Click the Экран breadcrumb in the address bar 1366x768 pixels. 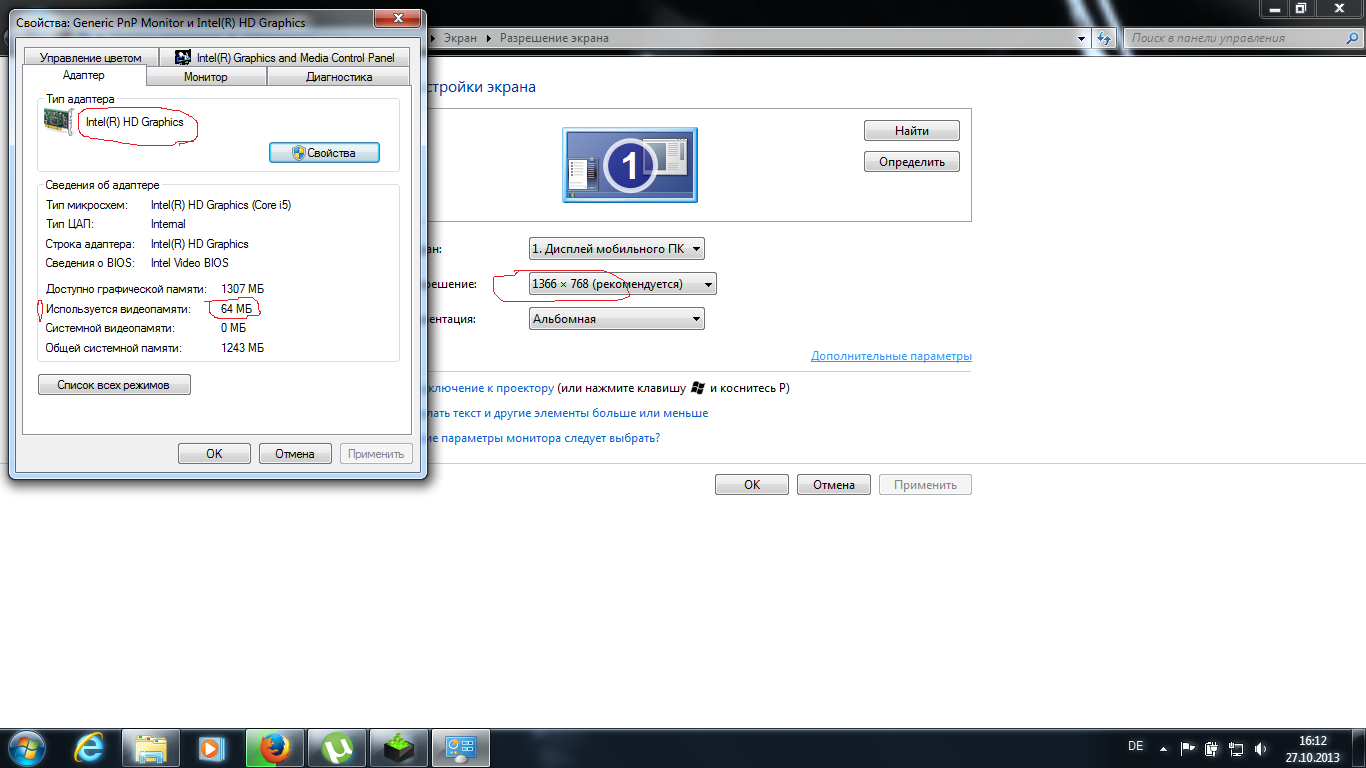pyautogui.click(x=460, y=38)
